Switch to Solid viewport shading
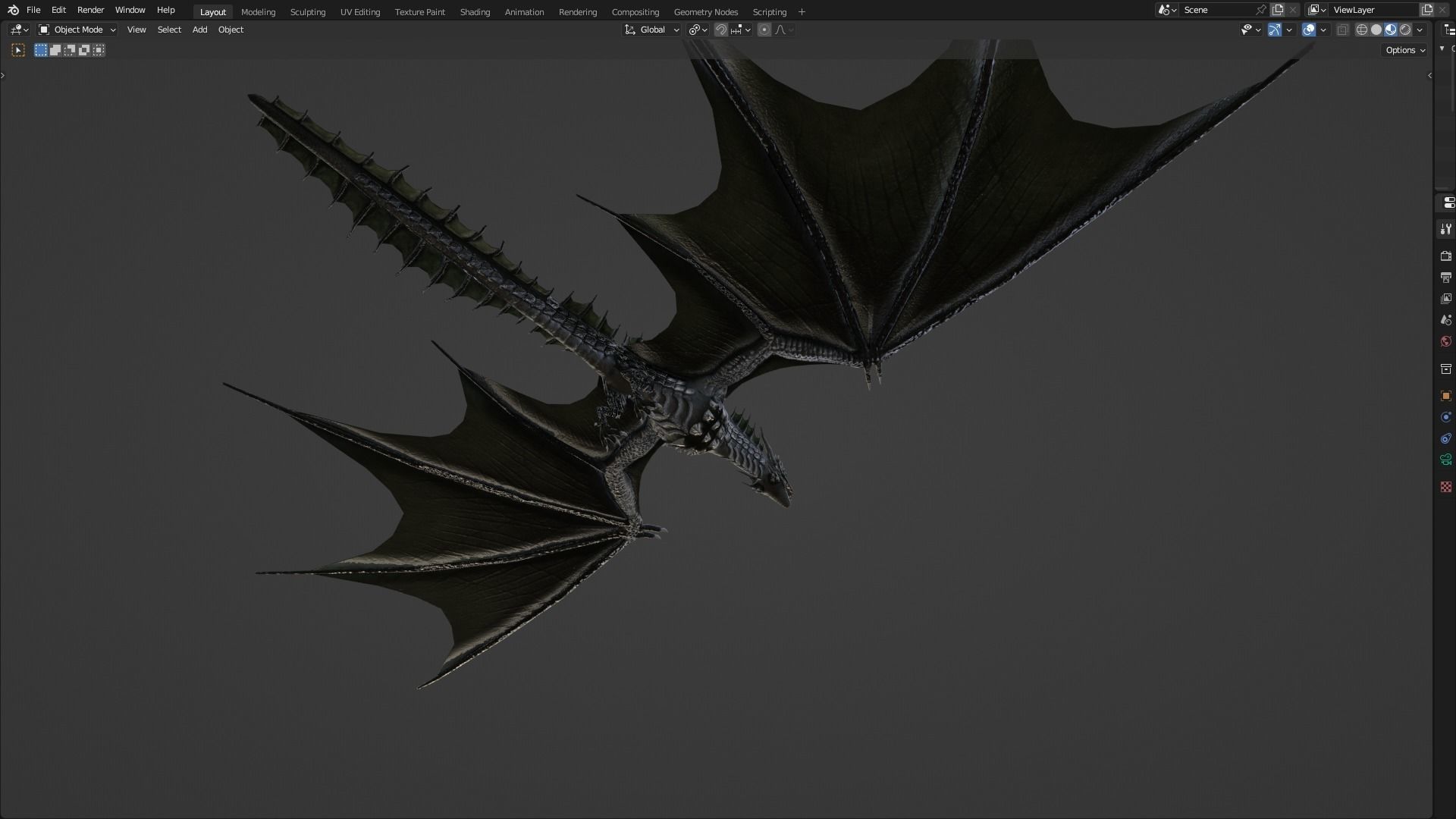 pos(1376,30)
